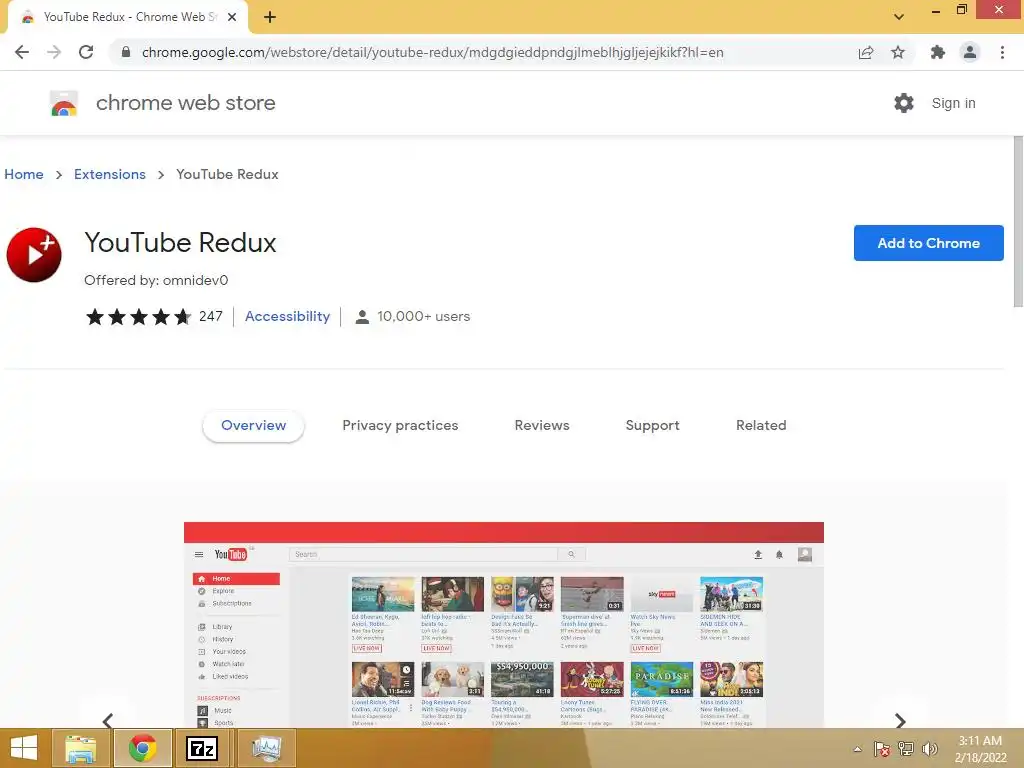This screenshot has width=1024, height=768.
Task: Open the system monitor taskbar icon
Action: pos(266,748)
